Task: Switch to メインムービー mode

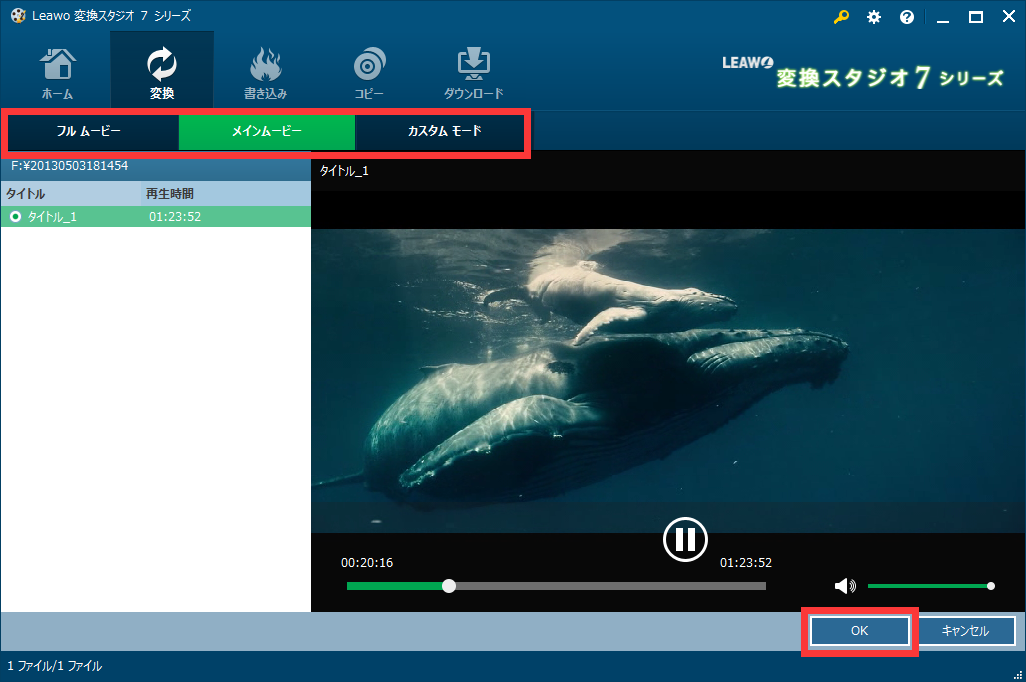Action: (x=266, y=132)
